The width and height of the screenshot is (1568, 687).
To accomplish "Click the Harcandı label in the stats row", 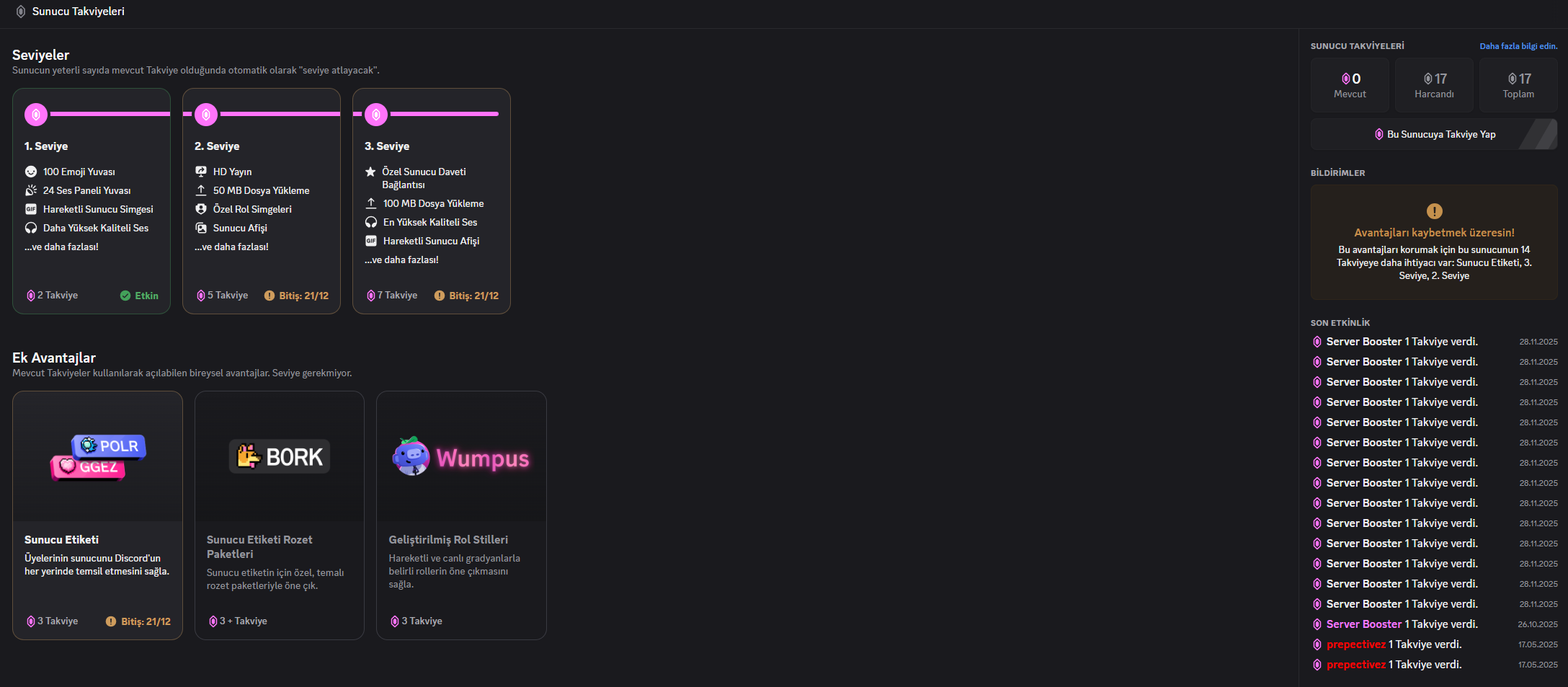I will [x=1434, y=94].
